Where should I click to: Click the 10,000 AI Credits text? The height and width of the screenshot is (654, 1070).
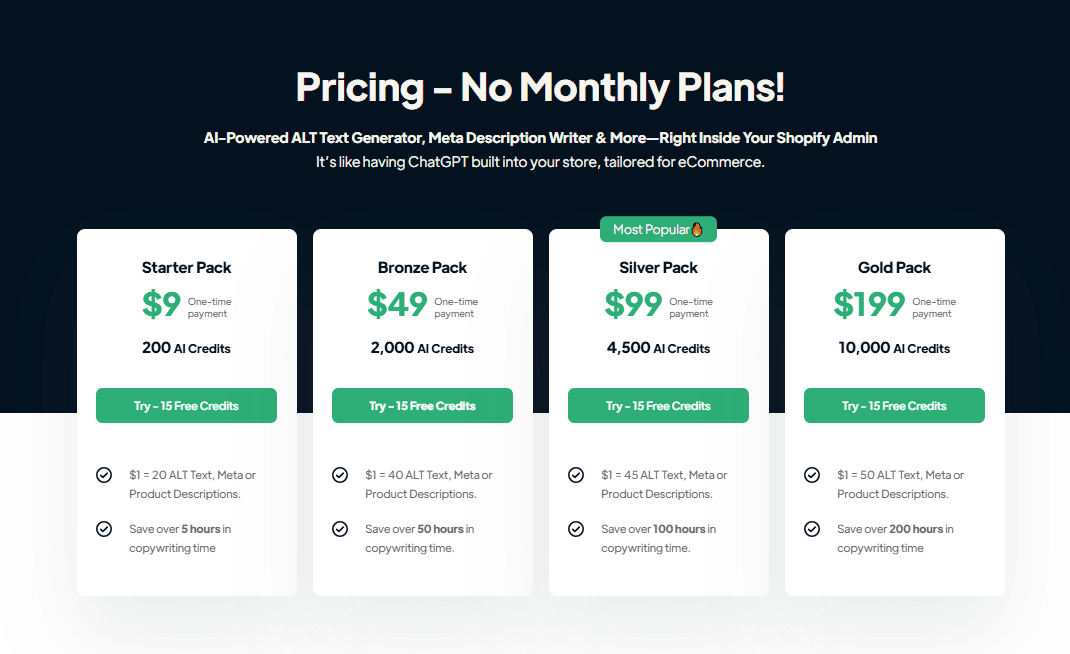894,348
